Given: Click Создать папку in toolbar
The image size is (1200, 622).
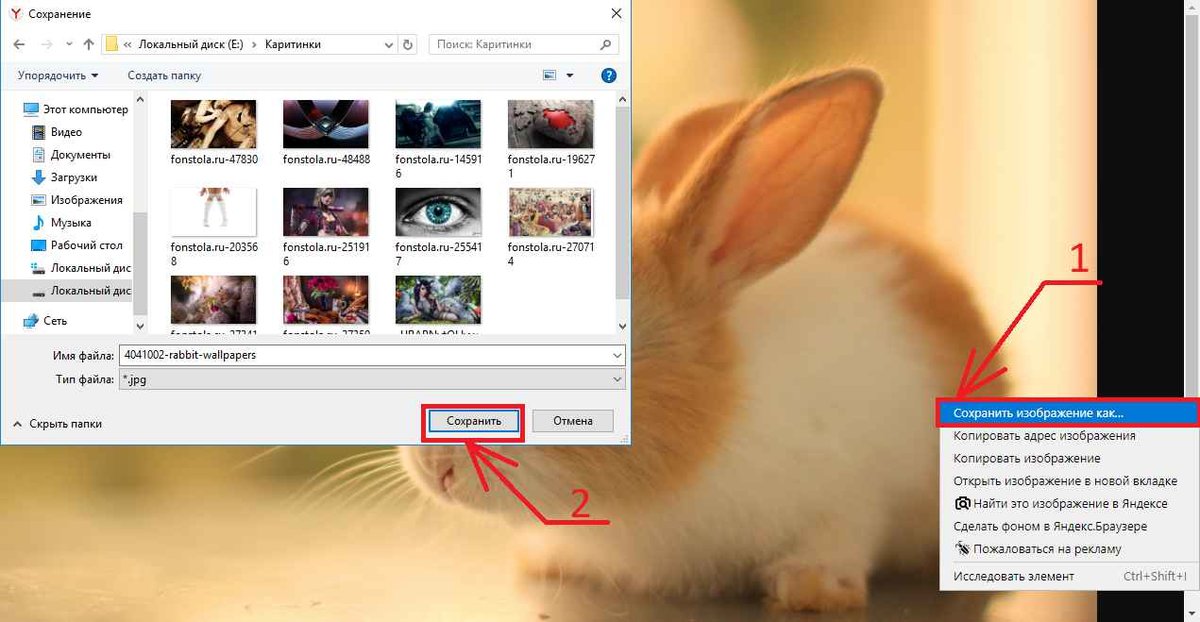Looking at the screenshot, I should tap(164, 75).
